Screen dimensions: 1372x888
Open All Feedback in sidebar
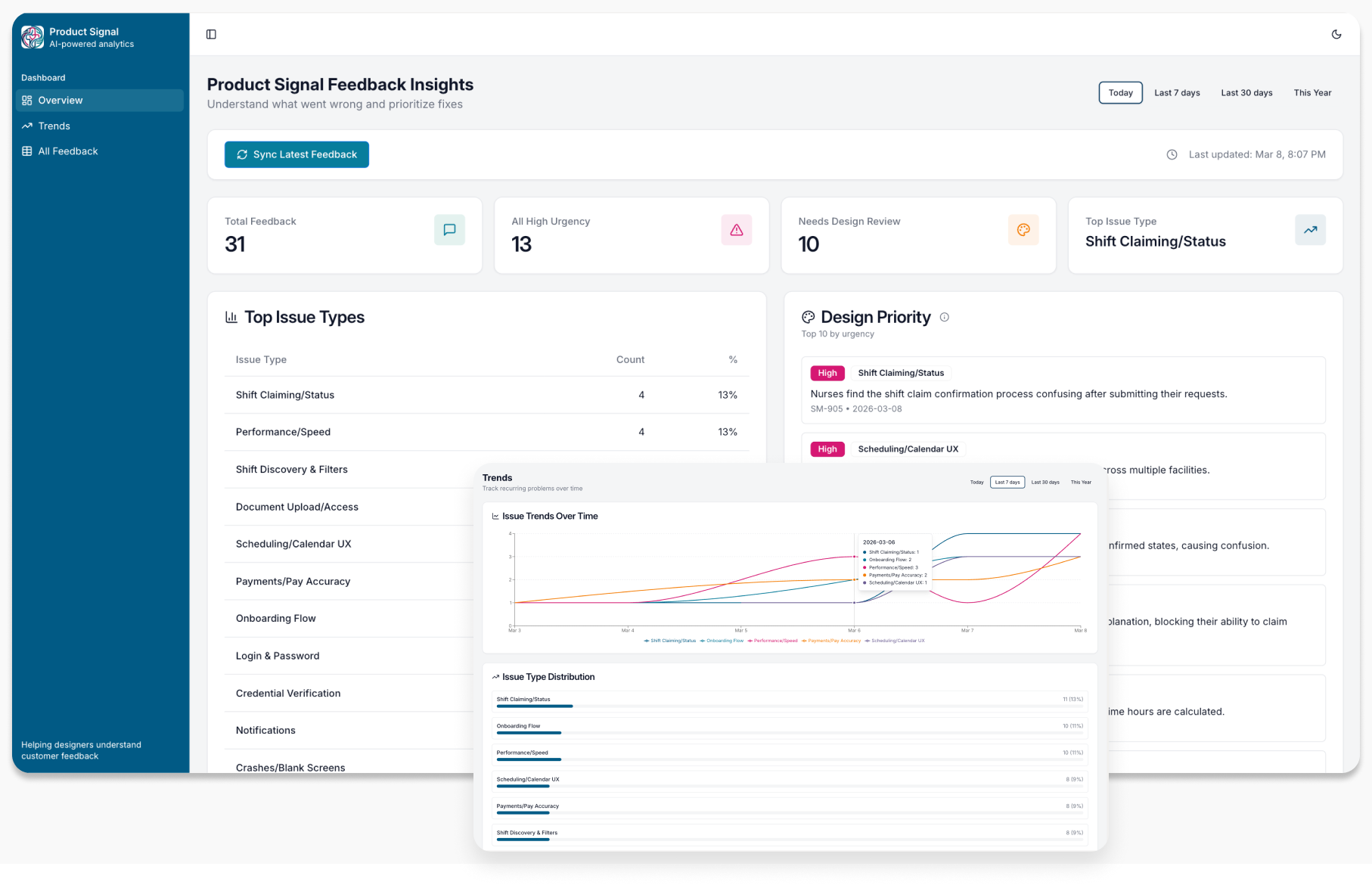[99, 151]
